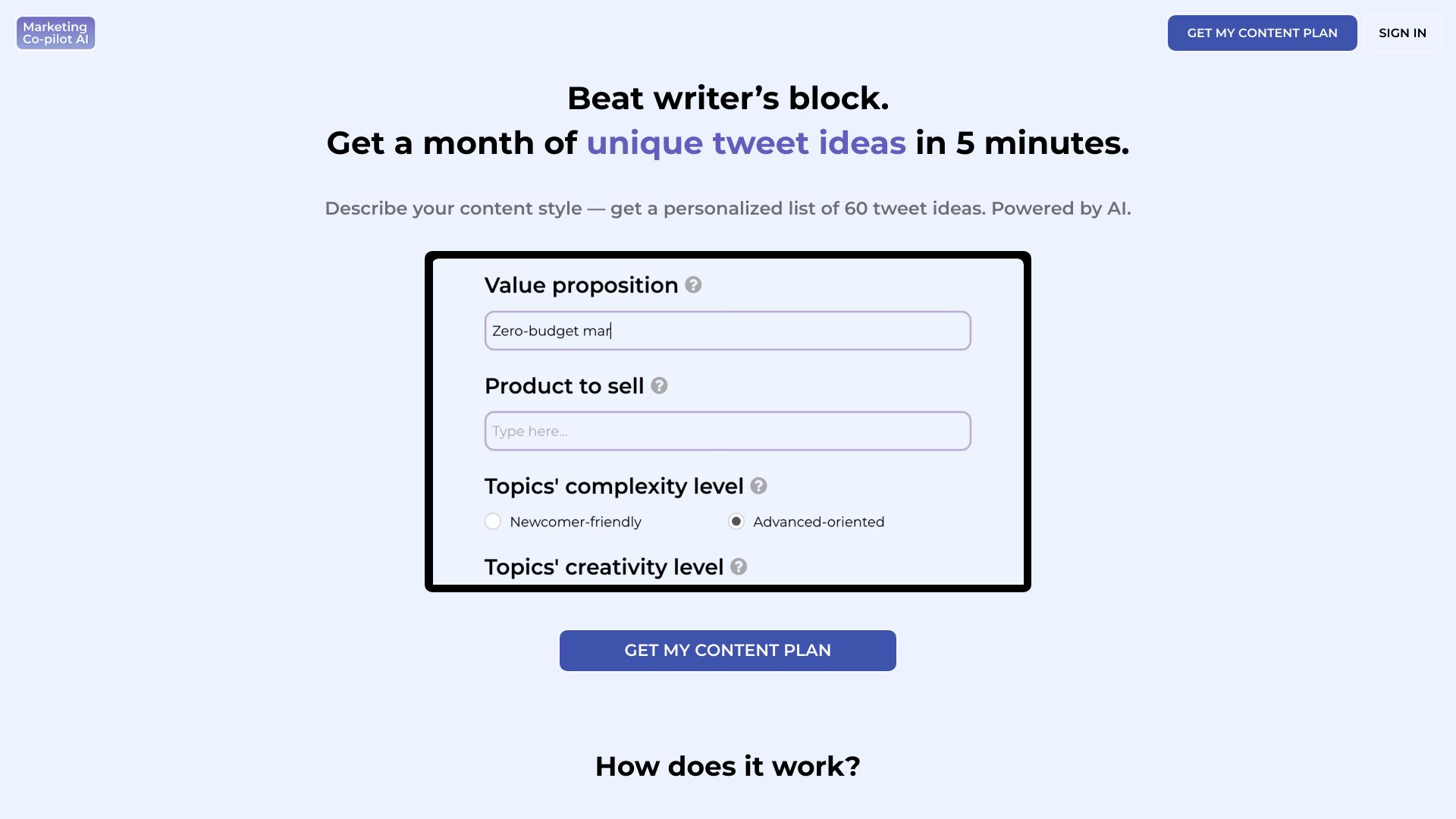
Task: Click the Value proposition input field
Action: [x=727, y=331]
